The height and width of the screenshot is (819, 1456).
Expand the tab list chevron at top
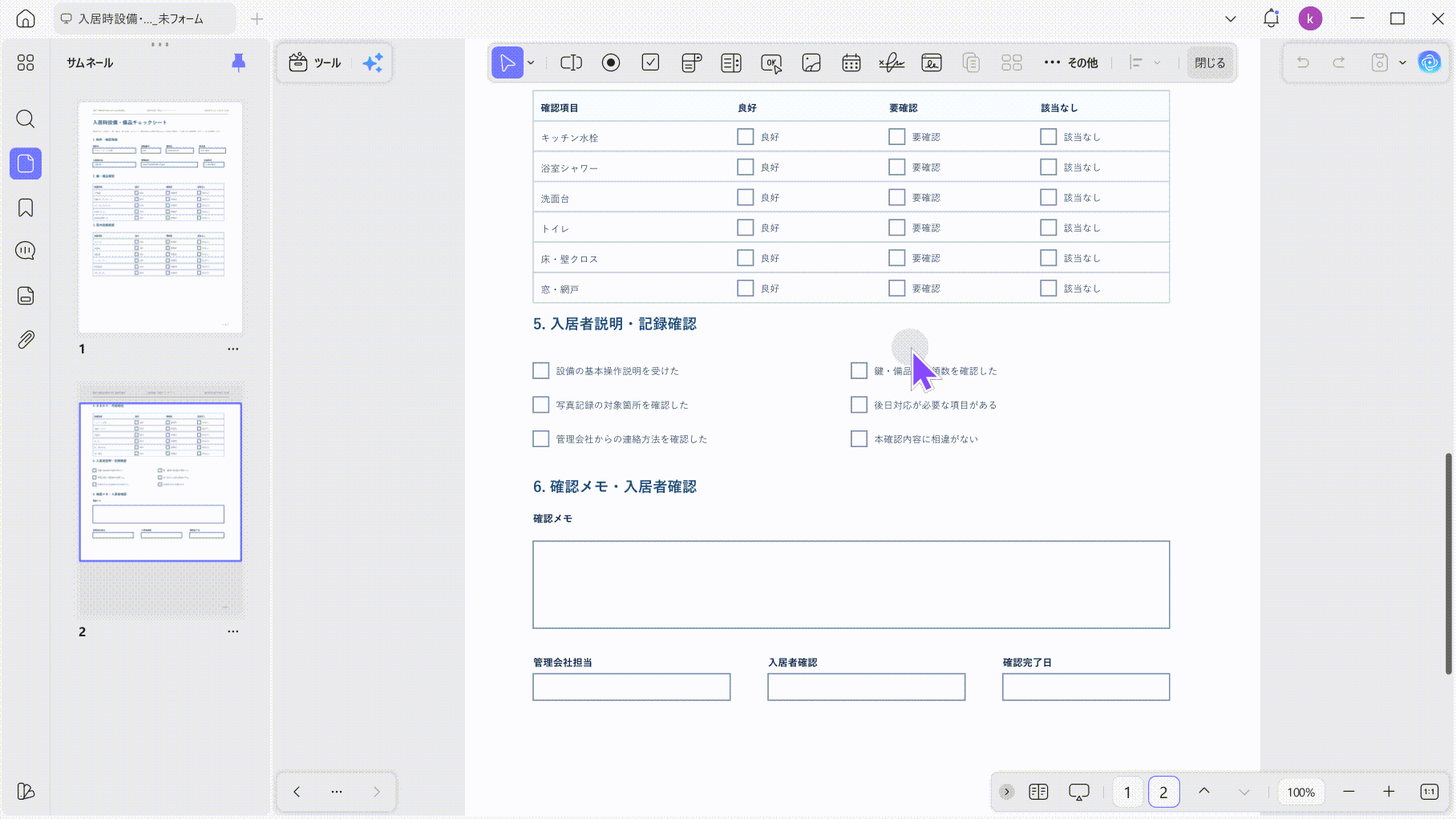1231,18
